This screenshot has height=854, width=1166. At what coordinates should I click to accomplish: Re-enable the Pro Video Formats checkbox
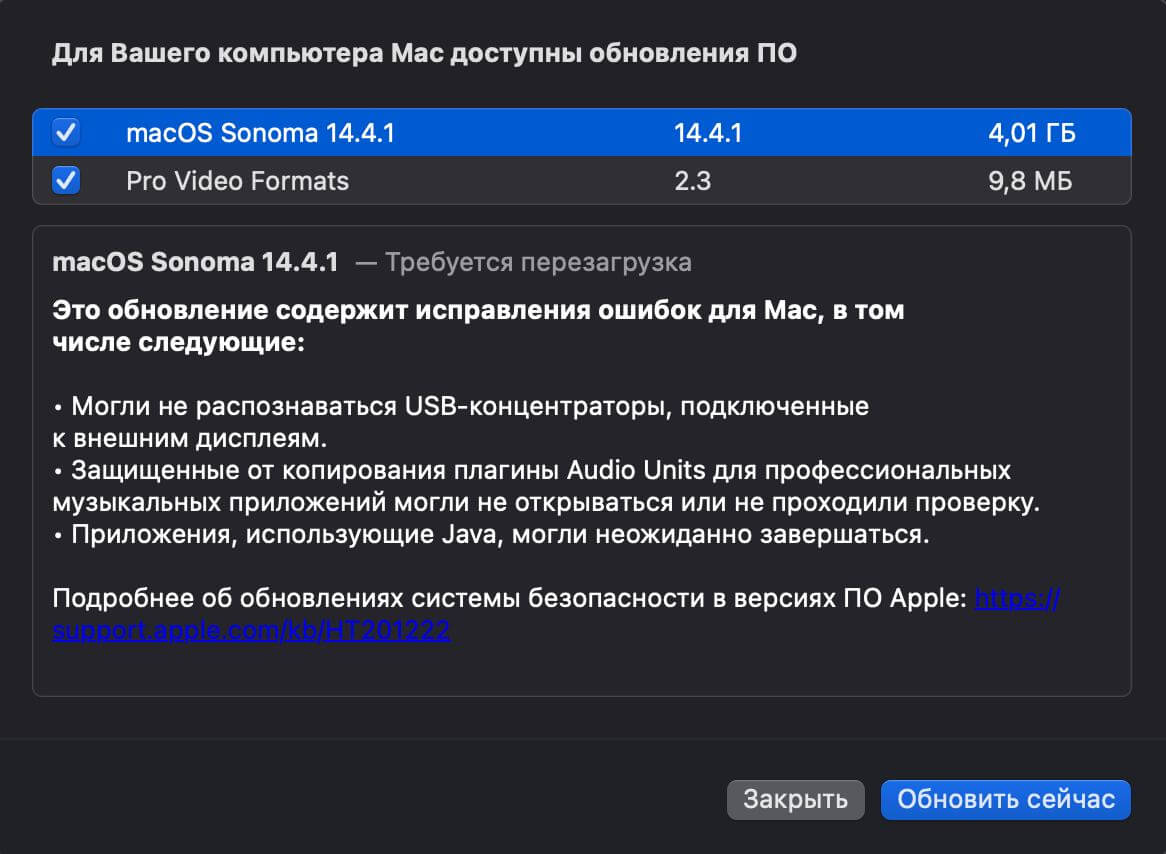click(65, 181)
